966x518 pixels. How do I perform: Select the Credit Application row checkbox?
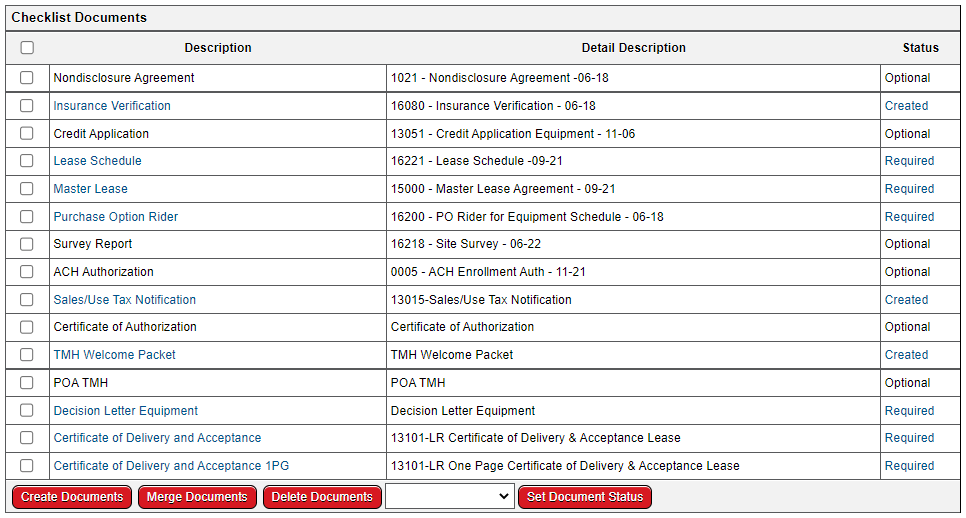[x=27, y=134]
